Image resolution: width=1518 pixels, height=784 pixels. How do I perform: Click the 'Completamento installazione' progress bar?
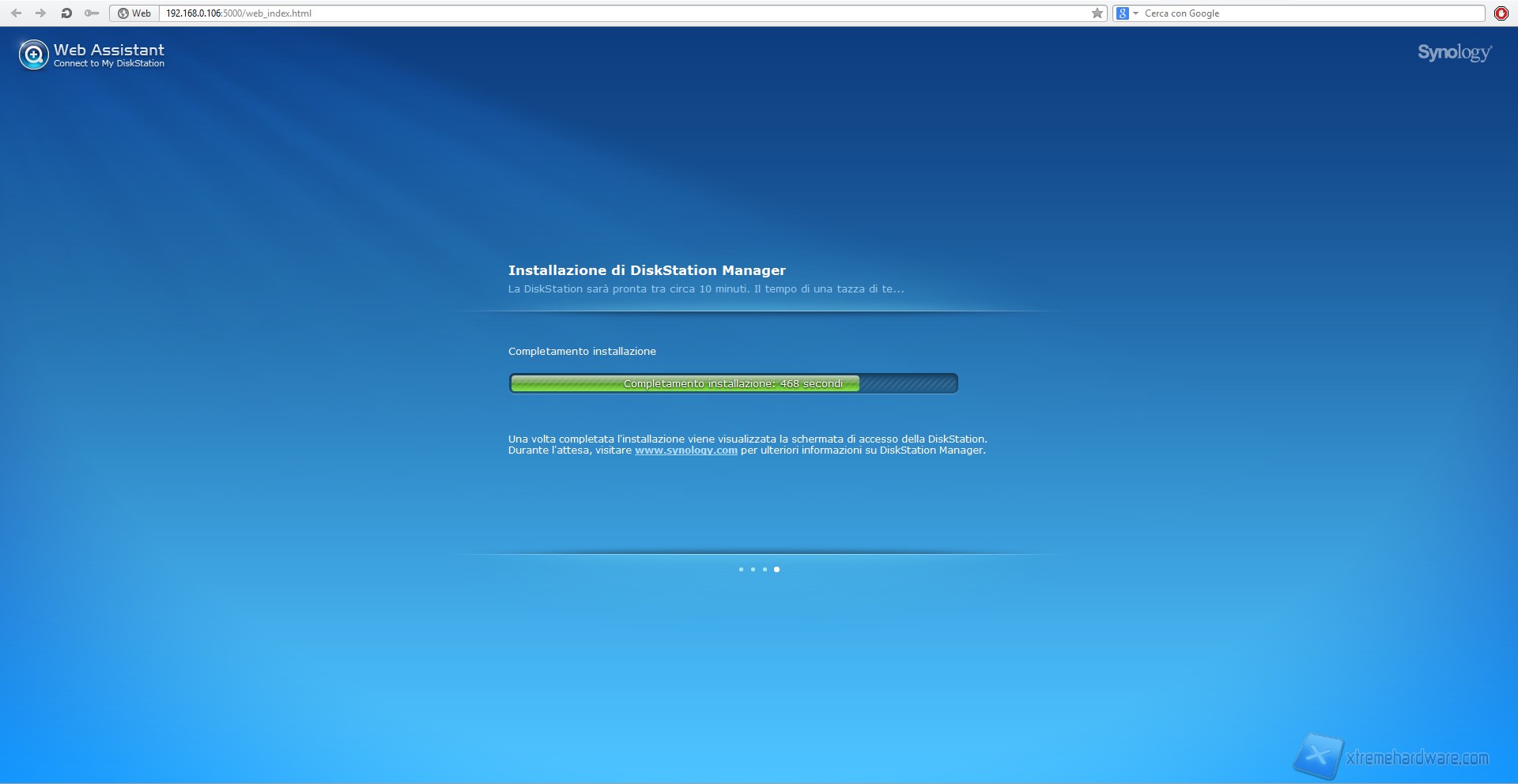point(733,384)
